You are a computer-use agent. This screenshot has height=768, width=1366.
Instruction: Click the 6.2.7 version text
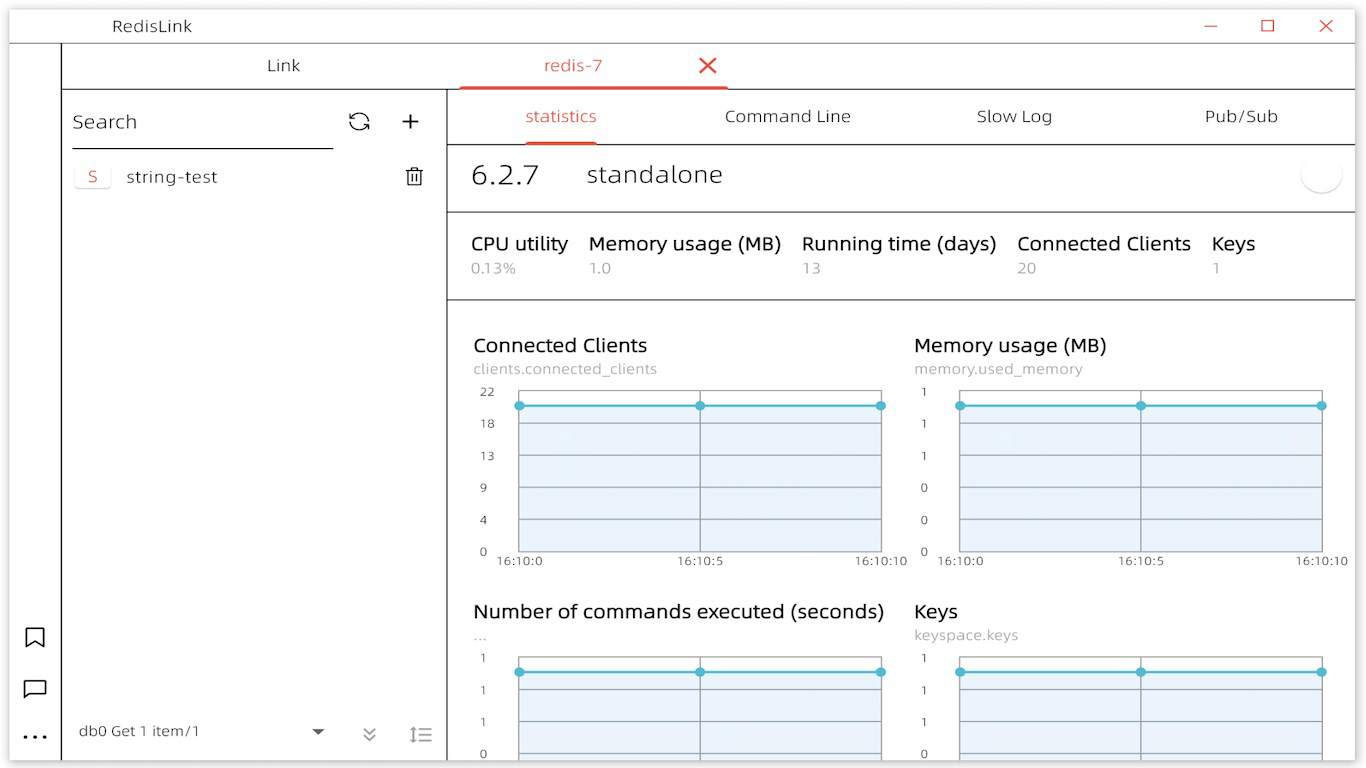(505, 175)
